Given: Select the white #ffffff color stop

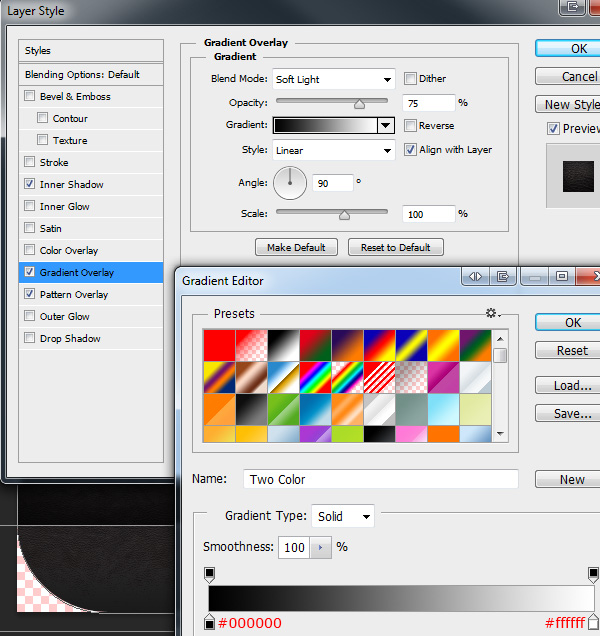Looking at the screenshot, I should click(594, 622).
